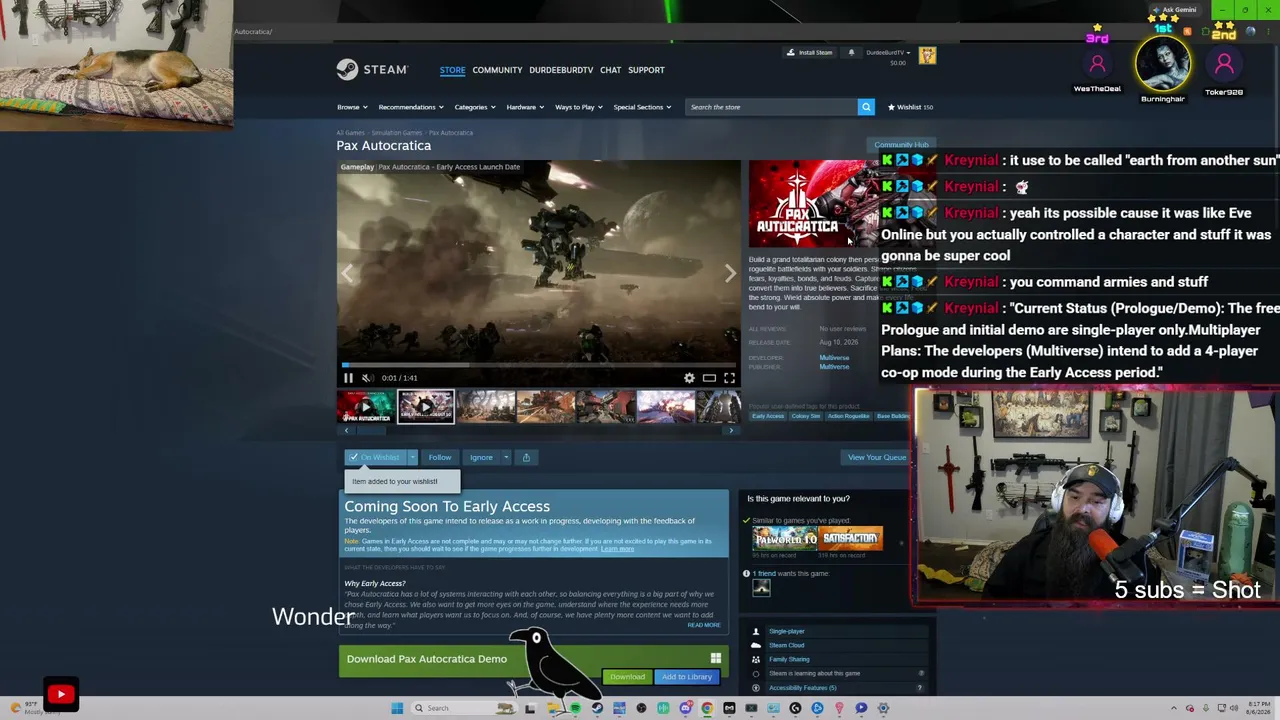This screenshot has width=1280, height=720.
Task: Open the Wishlist link with star
Action: (910, 107)
